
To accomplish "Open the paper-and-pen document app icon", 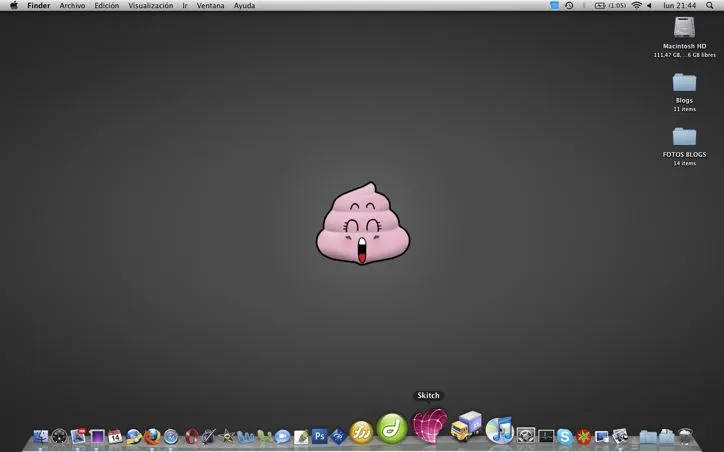I will click(x=301, y=436).
